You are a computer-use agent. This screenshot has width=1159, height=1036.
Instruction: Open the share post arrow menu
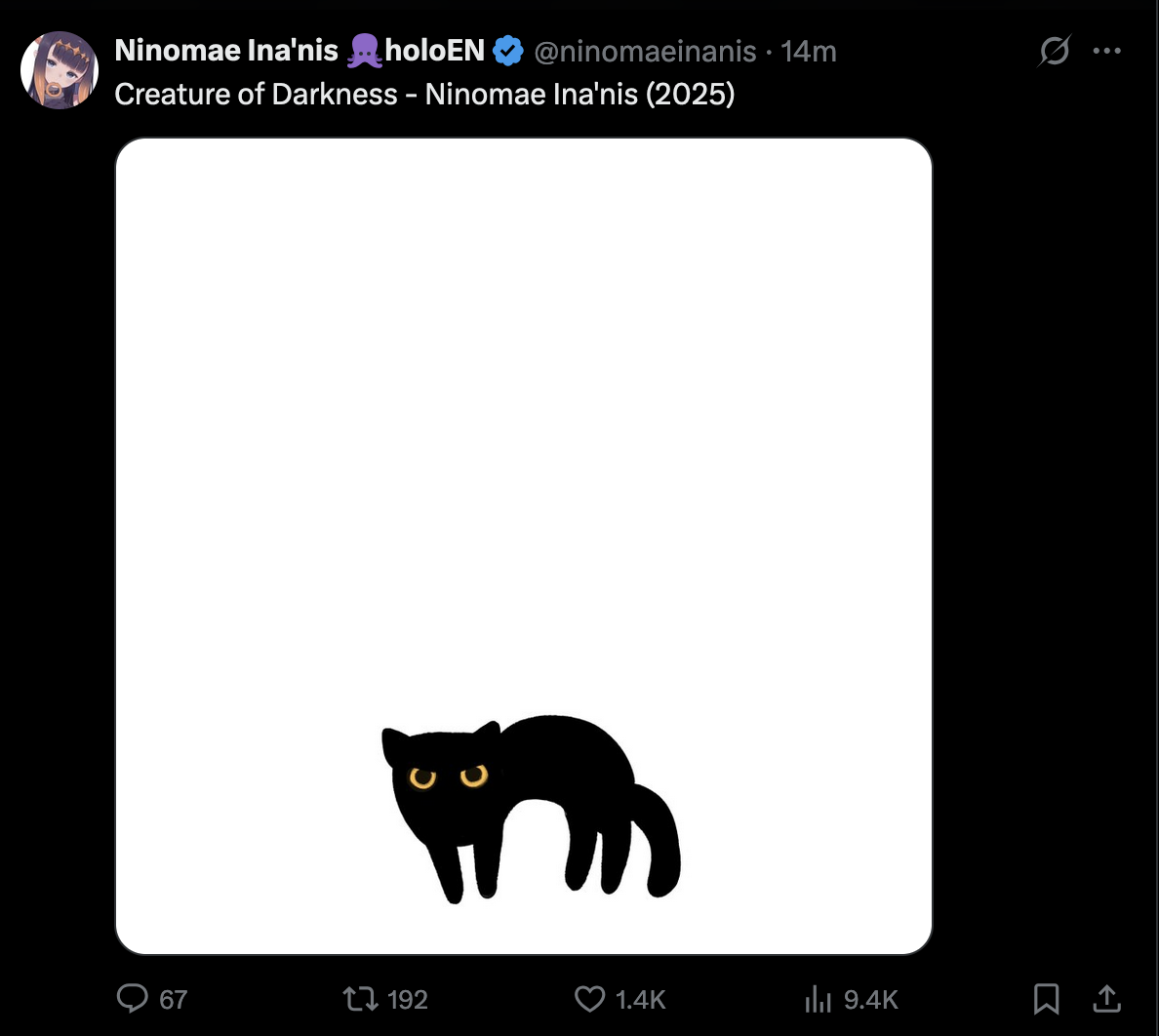(1106, 998)
